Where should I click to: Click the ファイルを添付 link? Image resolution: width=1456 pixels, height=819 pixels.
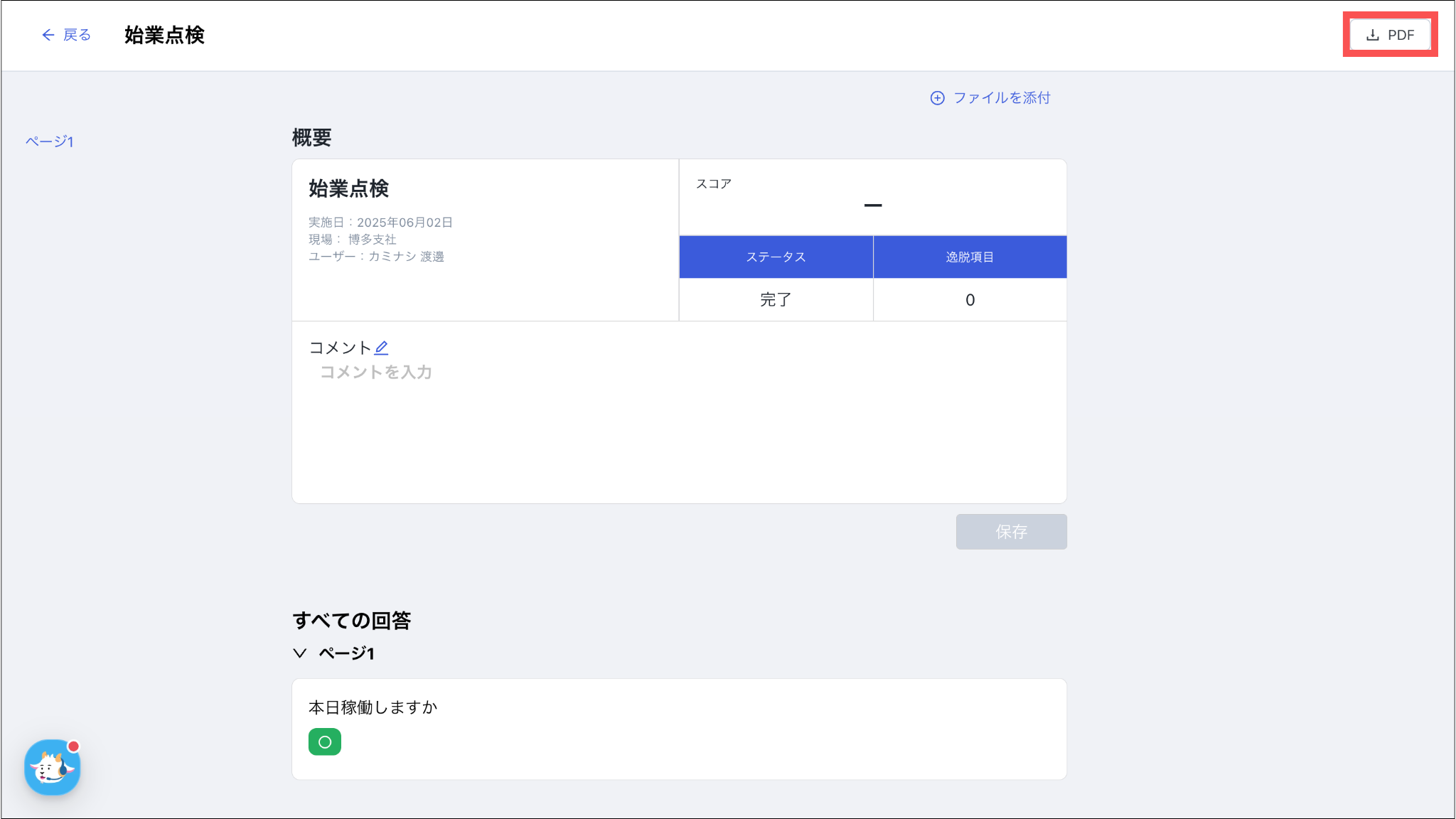pyautogui.click(x=1001, y=98)
